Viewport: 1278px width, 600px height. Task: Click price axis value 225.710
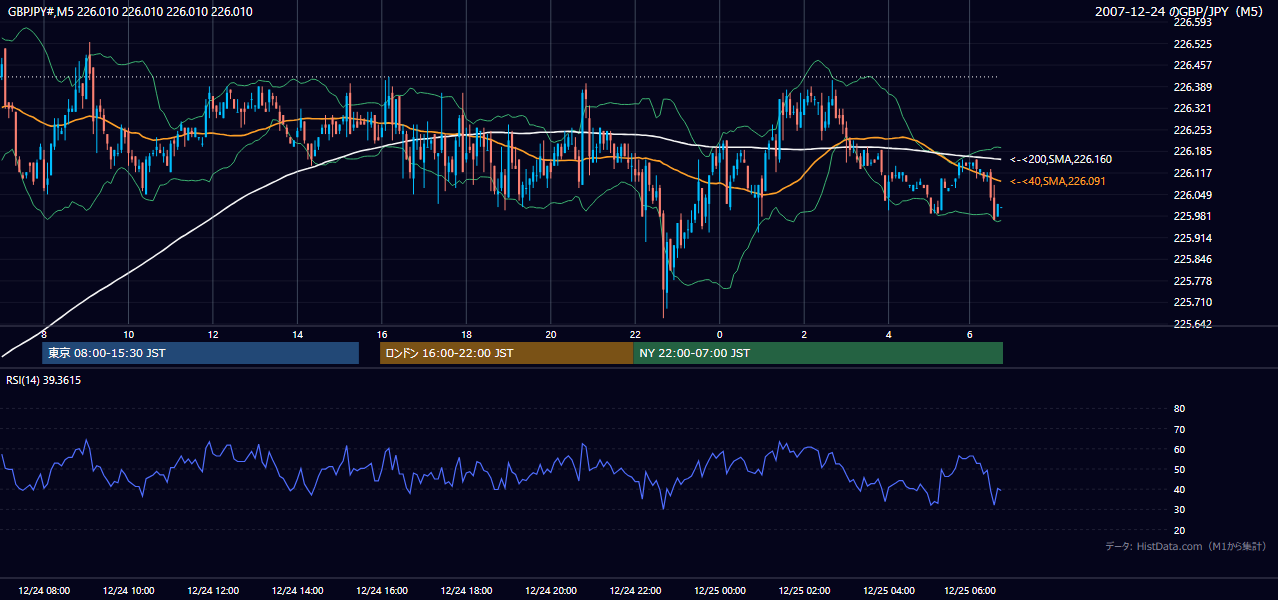point(1192,302)
